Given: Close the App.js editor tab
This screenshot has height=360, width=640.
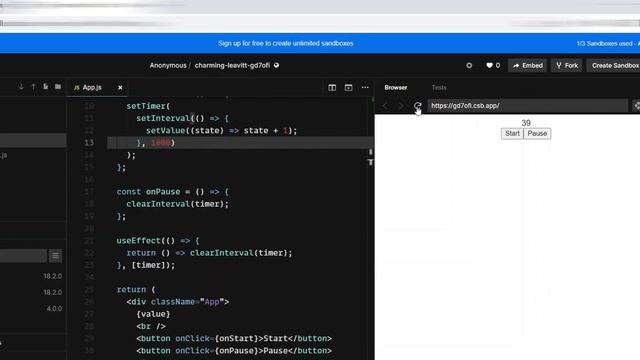Looking at the screenshot, I should (x=120, y=87).
